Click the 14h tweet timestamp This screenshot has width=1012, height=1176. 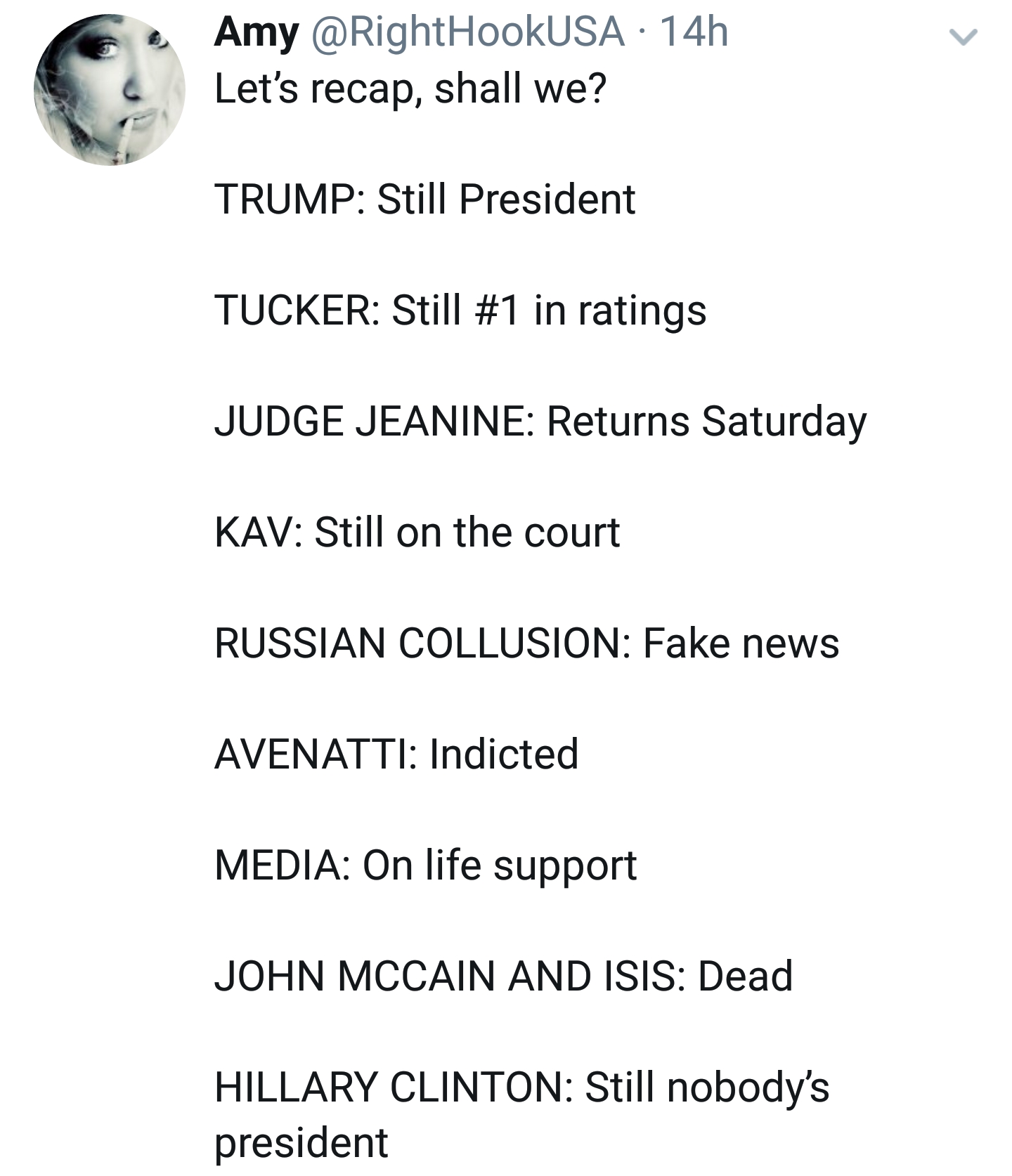pos(694,32)
